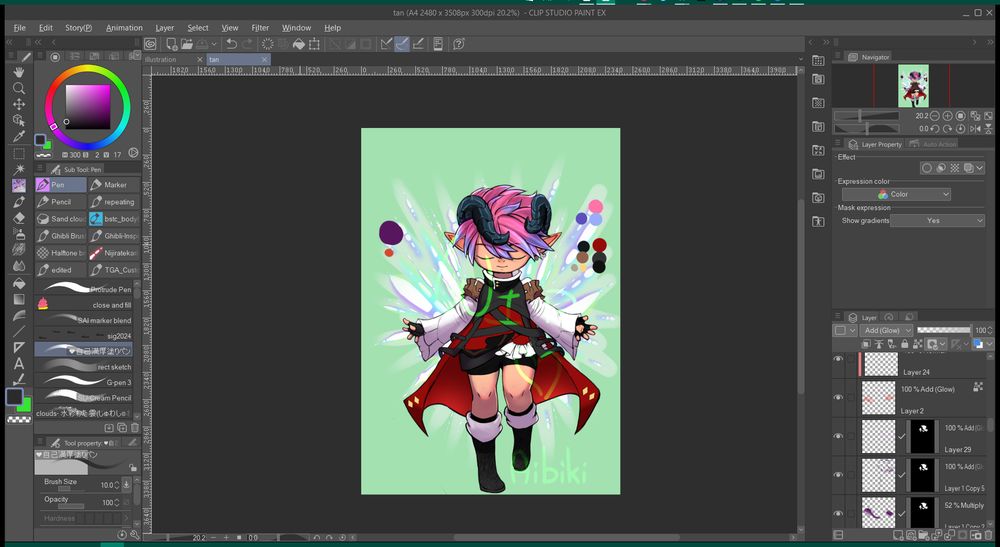Hide Layer 24 using its eye icon
The width and height of the screenshot is (1000, 547).
[838, 360]
